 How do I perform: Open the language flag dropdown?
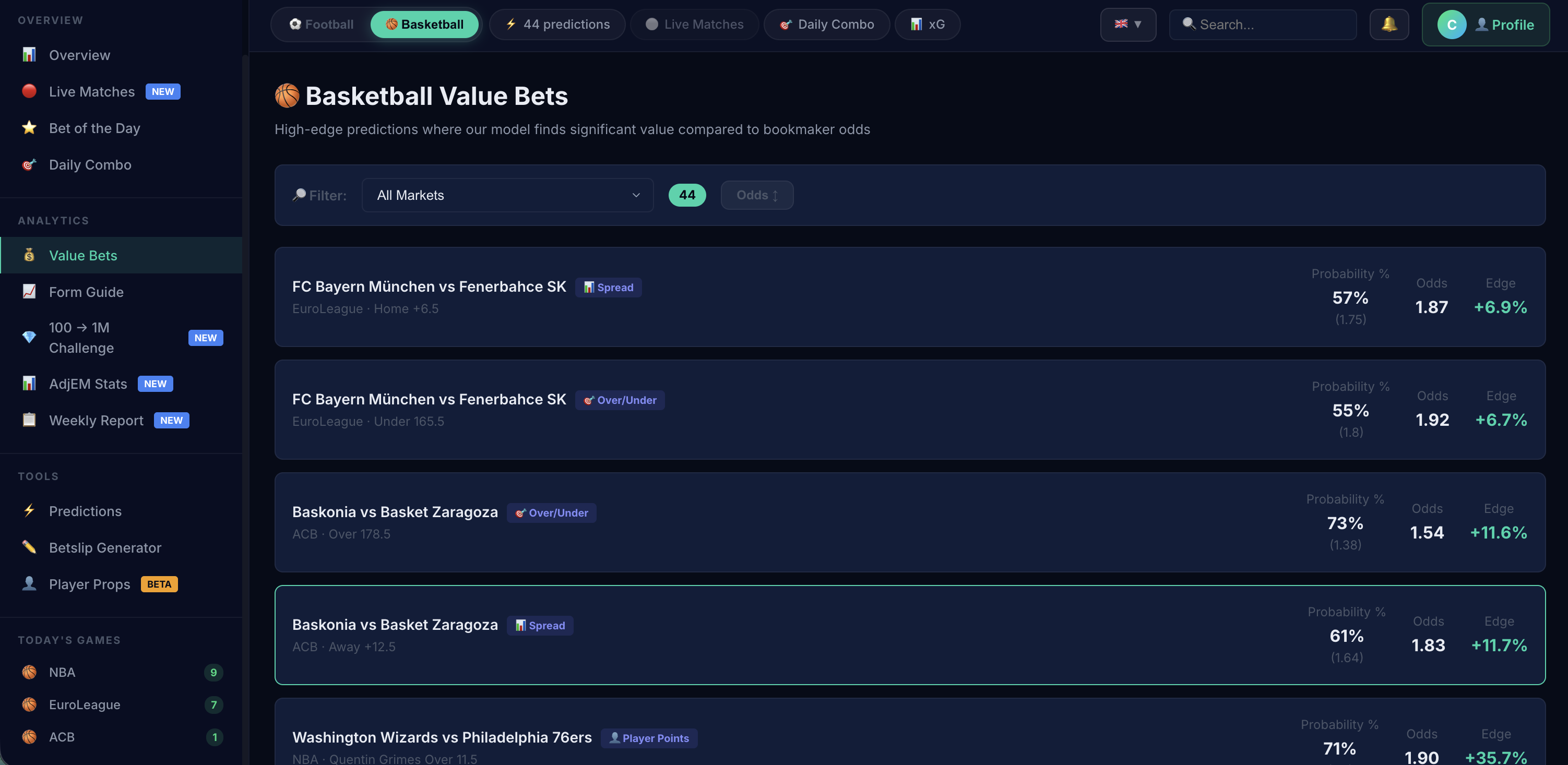pyautogui.click(x=1127, y=25)
